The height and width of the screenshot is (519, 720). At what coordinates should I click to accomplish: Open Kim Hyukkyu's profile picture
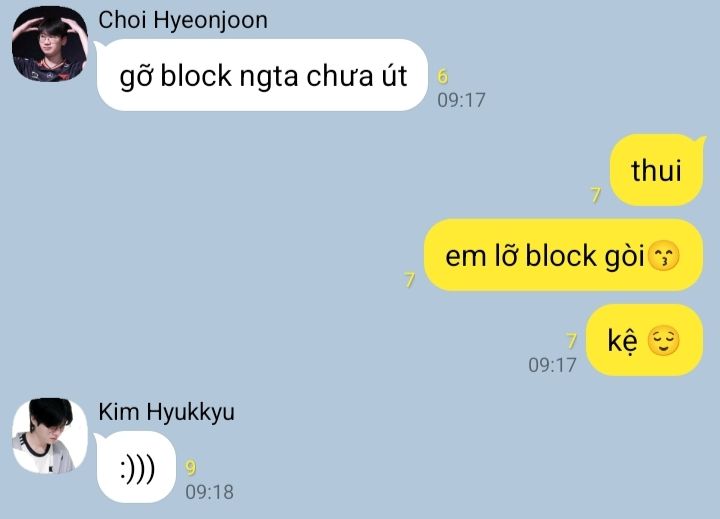pos(50,436)
